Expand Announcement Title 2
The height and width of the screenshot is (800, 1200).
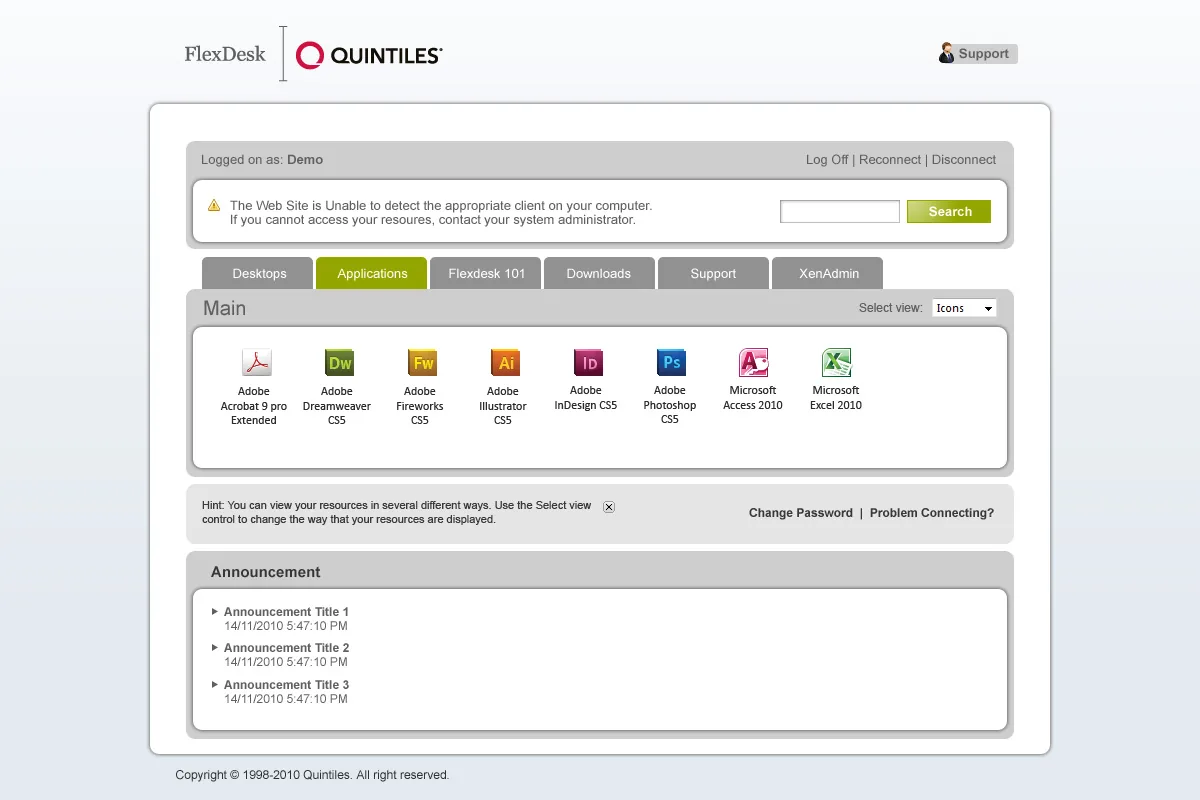click(x=215, y=647)
